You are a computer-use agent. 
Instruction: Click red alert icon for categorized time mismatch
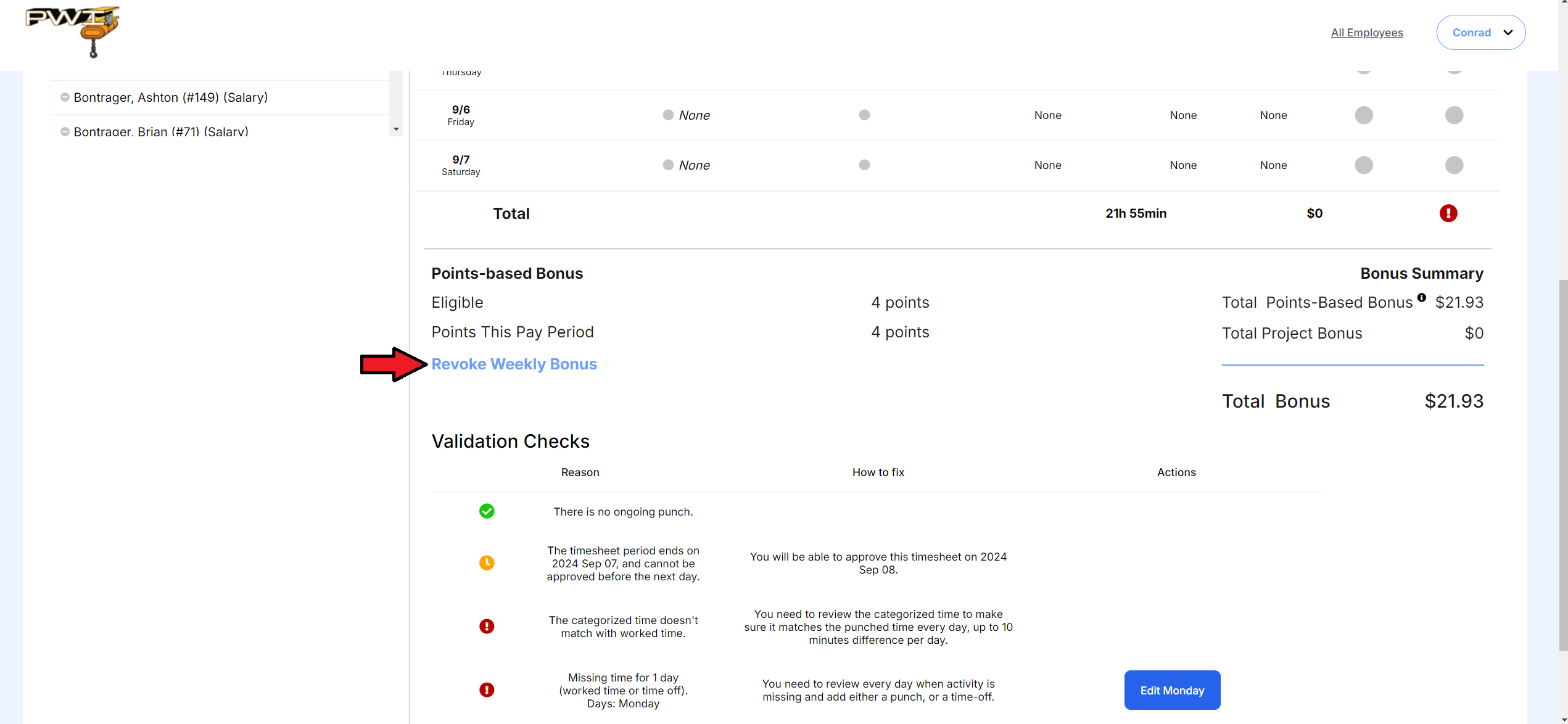487,627
